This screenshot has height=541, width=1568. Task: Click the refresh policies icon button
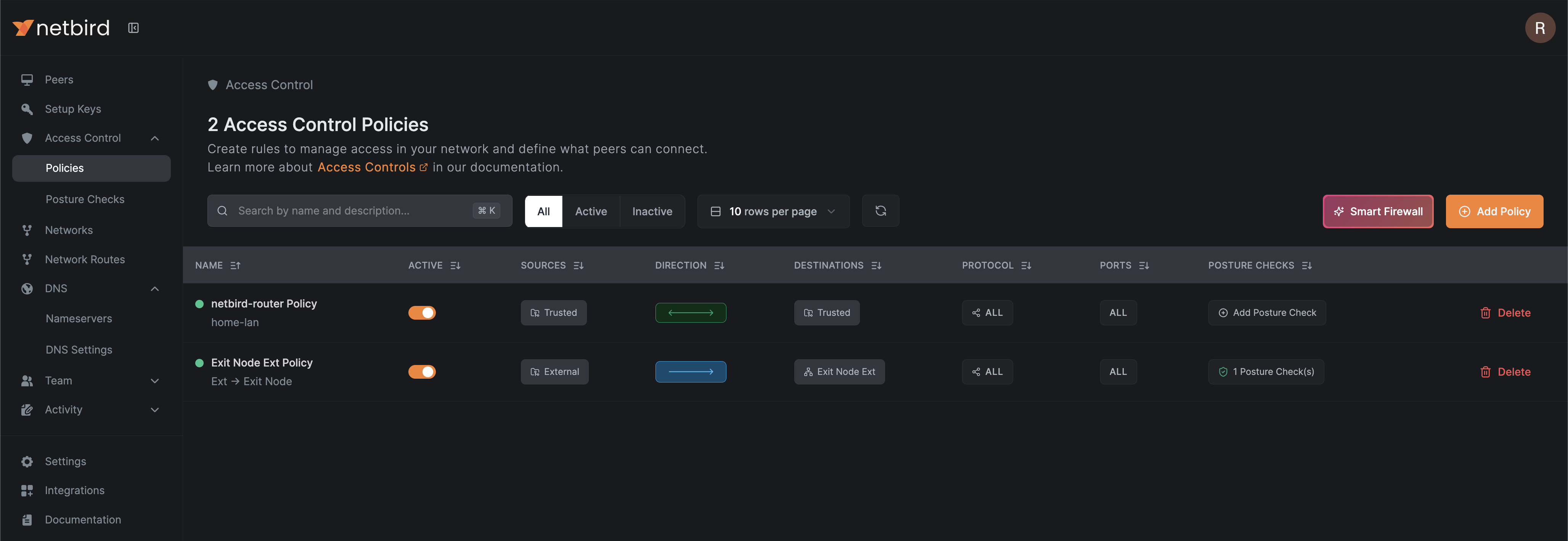(880, 211)
